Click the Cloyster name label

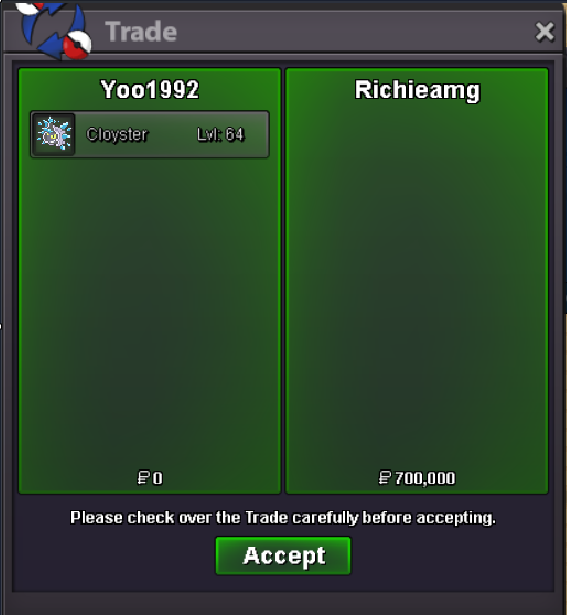coord(116,135)
